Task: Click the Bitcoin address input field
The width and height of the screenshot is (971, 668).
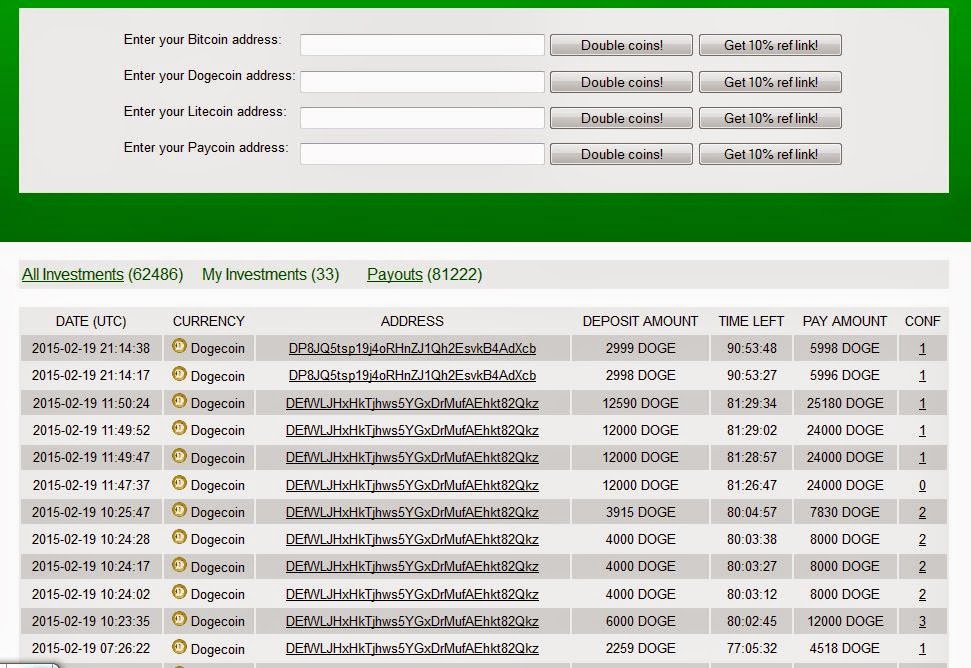Action: 422,45
